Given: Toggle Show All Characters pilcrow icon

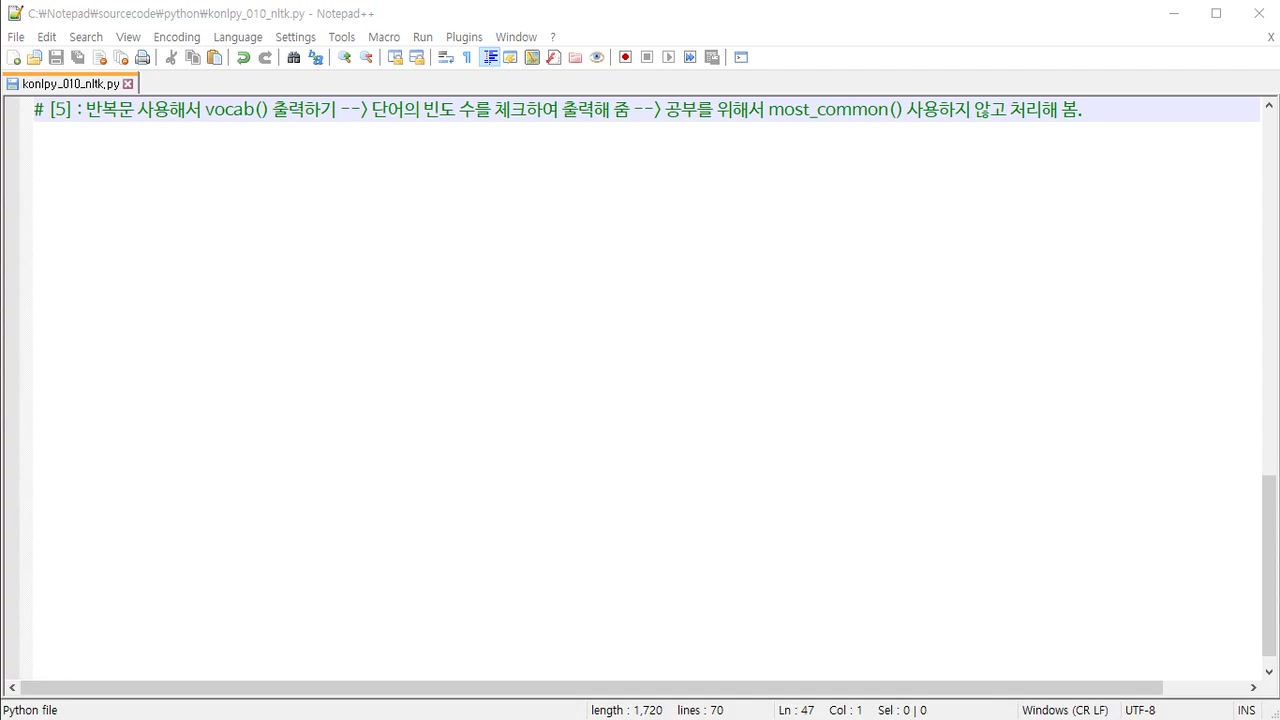Looking at the screenshot, I should (x=467, y=58).
